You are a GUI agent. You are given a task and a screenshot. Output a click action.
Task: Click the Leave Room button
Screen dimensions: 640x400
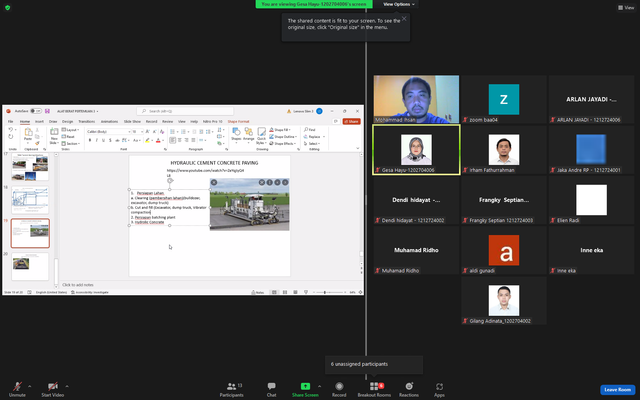pos(618,389)
